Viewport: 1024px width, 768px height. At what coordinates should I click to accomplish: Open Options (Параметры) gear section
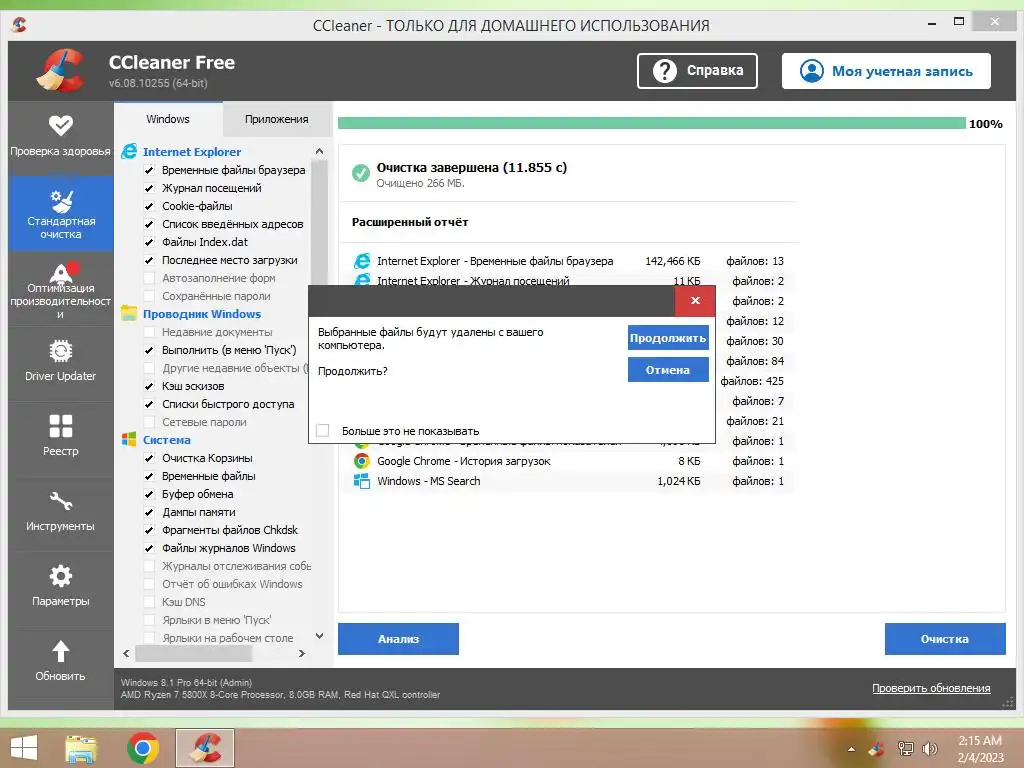pos(61,585)
